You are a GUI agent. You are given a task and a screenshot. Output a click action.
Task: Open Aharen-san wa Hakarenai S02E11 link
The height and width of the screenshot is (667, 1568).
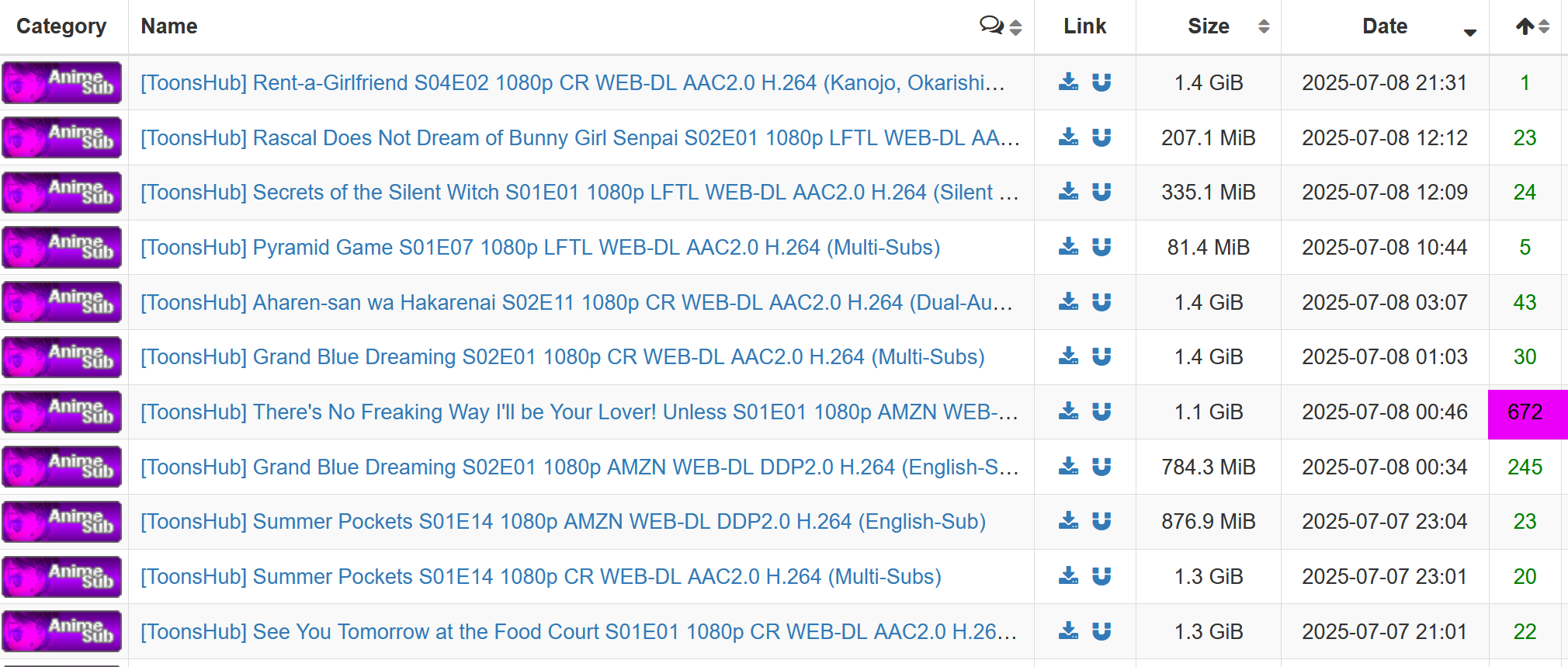pos(577,302)
